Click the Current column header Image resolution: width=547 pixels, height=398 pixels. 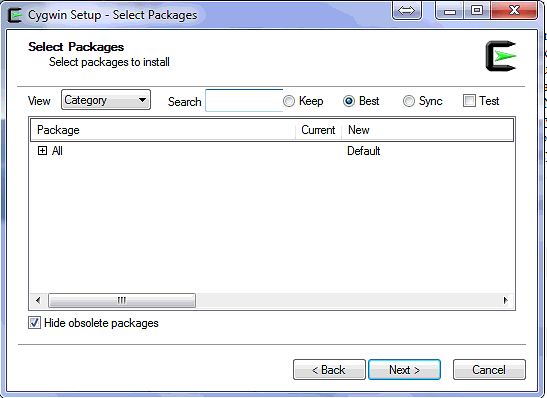coord(319,130)
